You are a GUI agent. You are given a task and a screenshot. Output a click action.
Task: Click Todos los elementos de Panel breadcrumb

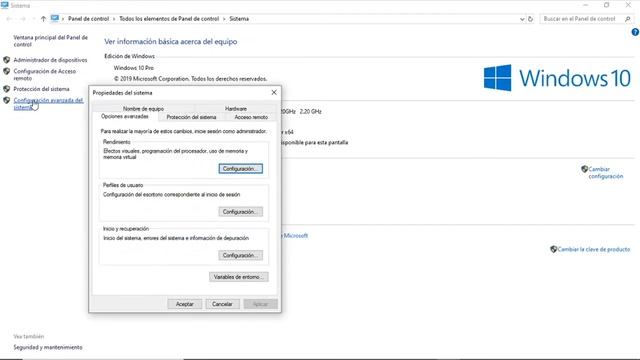point(169,19)
